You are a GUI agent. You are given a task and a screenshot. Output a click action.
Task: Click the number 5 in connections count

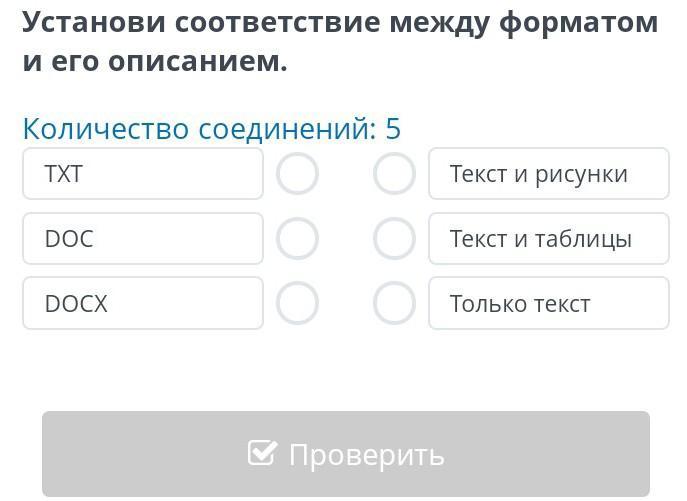pos(392,129)
